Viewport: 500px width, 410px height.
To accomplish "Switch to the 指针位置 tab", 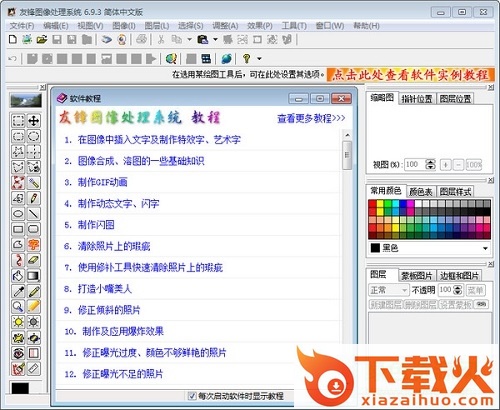I will (x=417, y=99).
